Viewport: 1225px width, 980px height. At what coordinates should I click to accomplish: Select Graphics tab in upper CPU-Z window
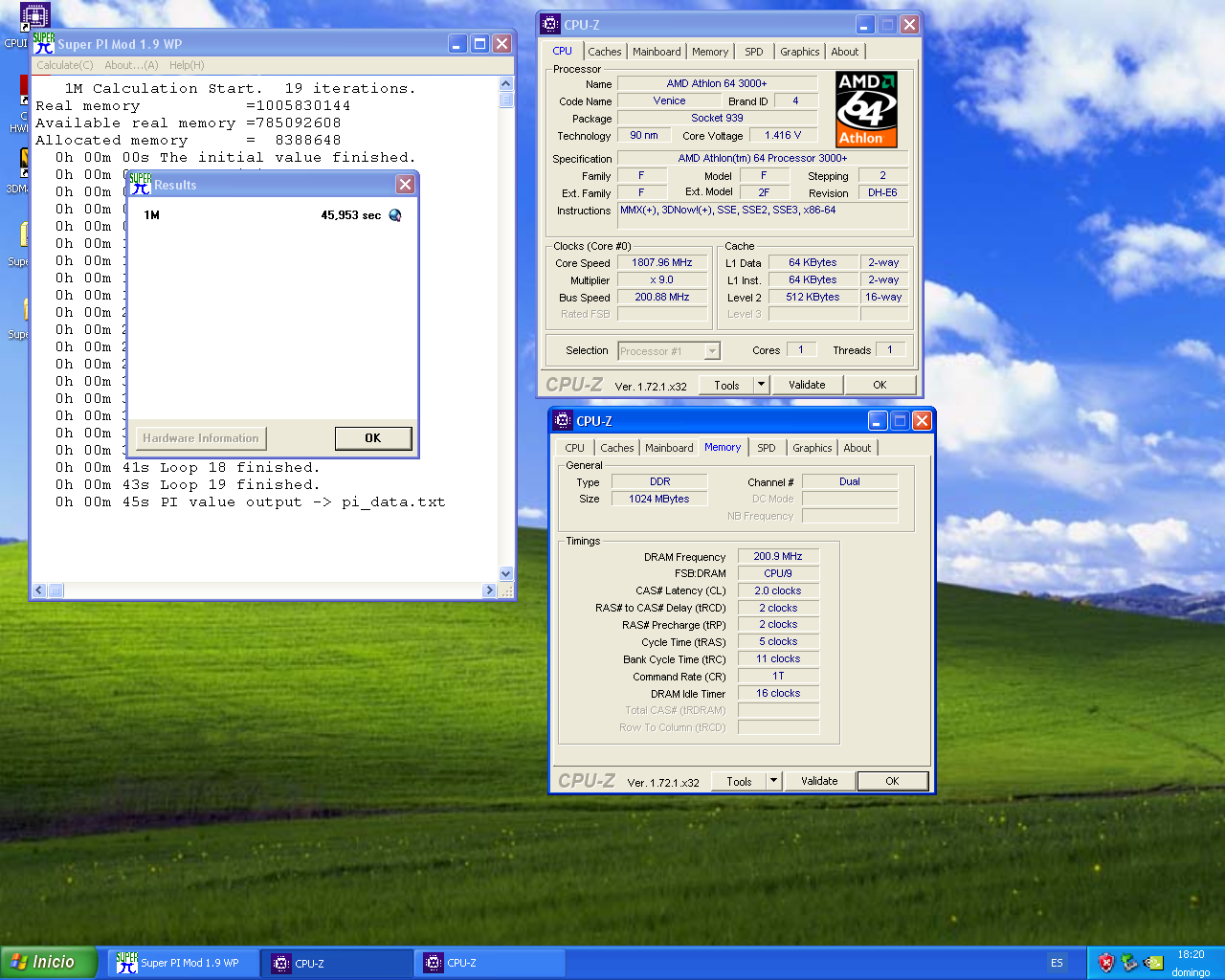pyautogui.click(x=799, y=52)
